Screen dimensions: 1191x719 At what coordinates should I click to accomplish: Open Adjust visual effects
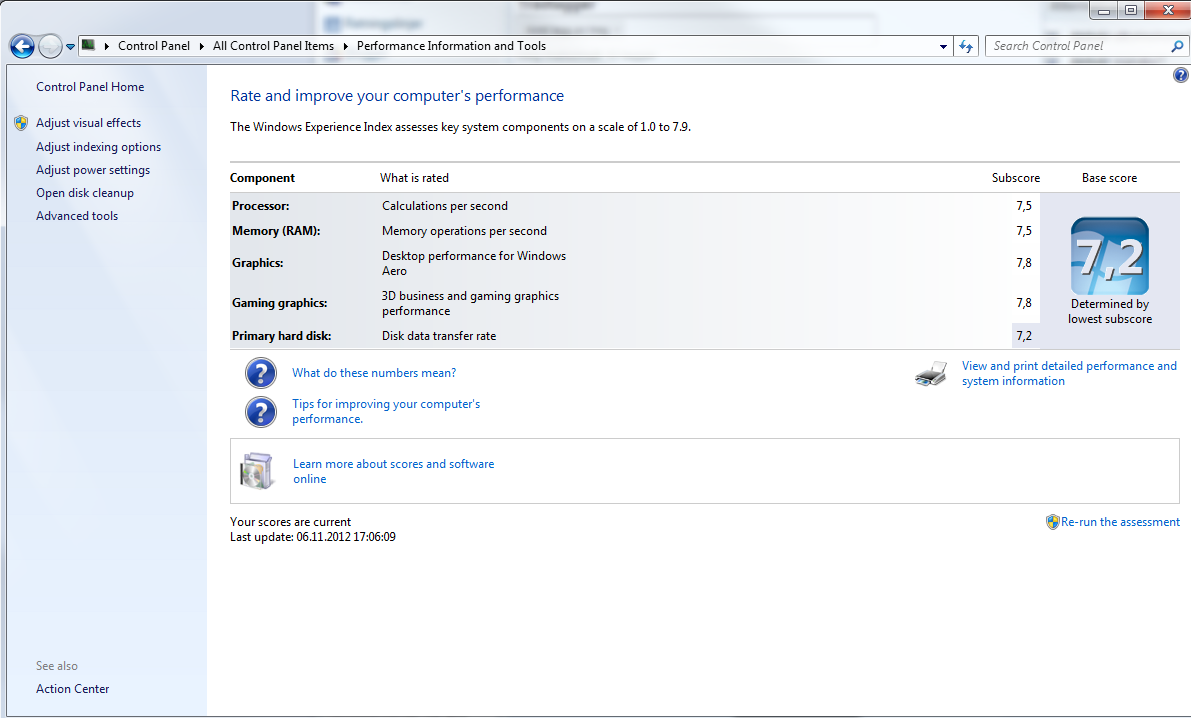pos(88,123)
